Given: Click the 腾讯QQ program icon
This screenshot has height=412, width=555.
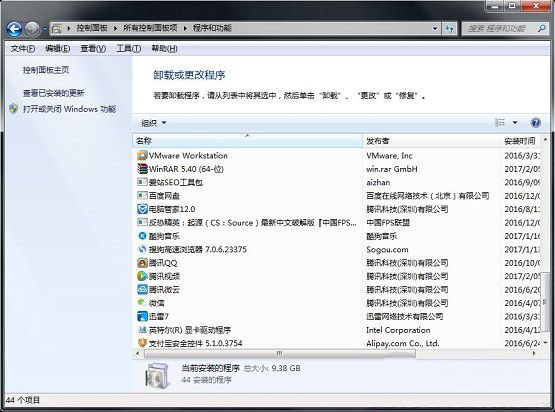Looking at the screenshot, I should (x=142, y=263).
